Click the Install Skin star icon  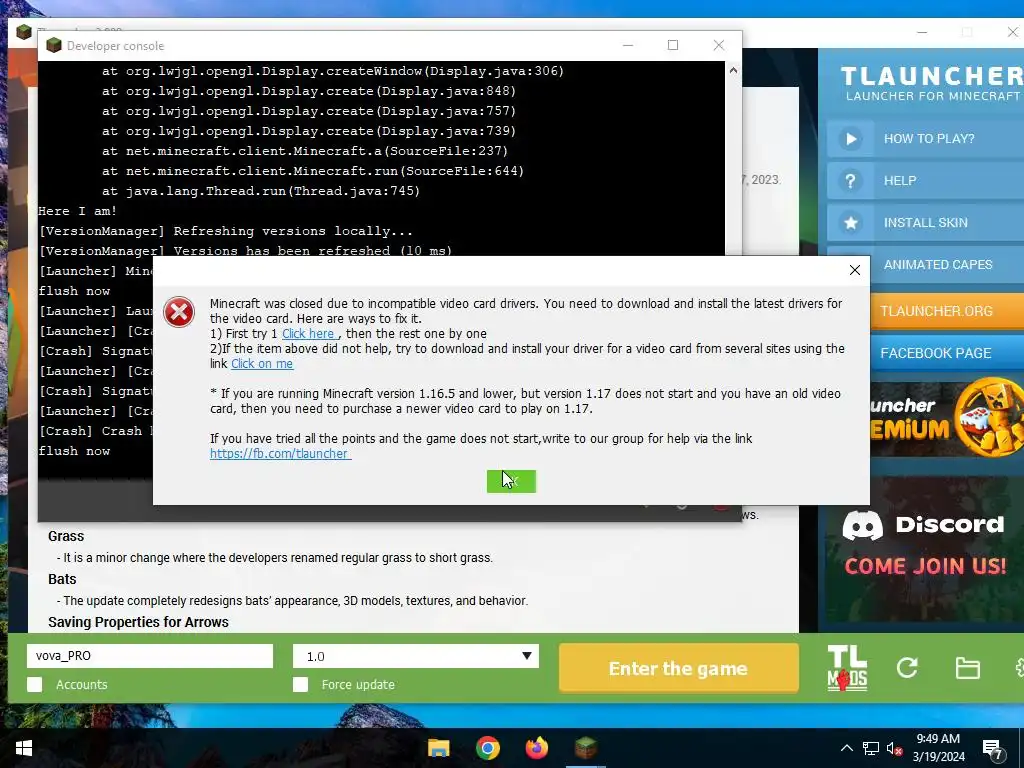point(850,223)
